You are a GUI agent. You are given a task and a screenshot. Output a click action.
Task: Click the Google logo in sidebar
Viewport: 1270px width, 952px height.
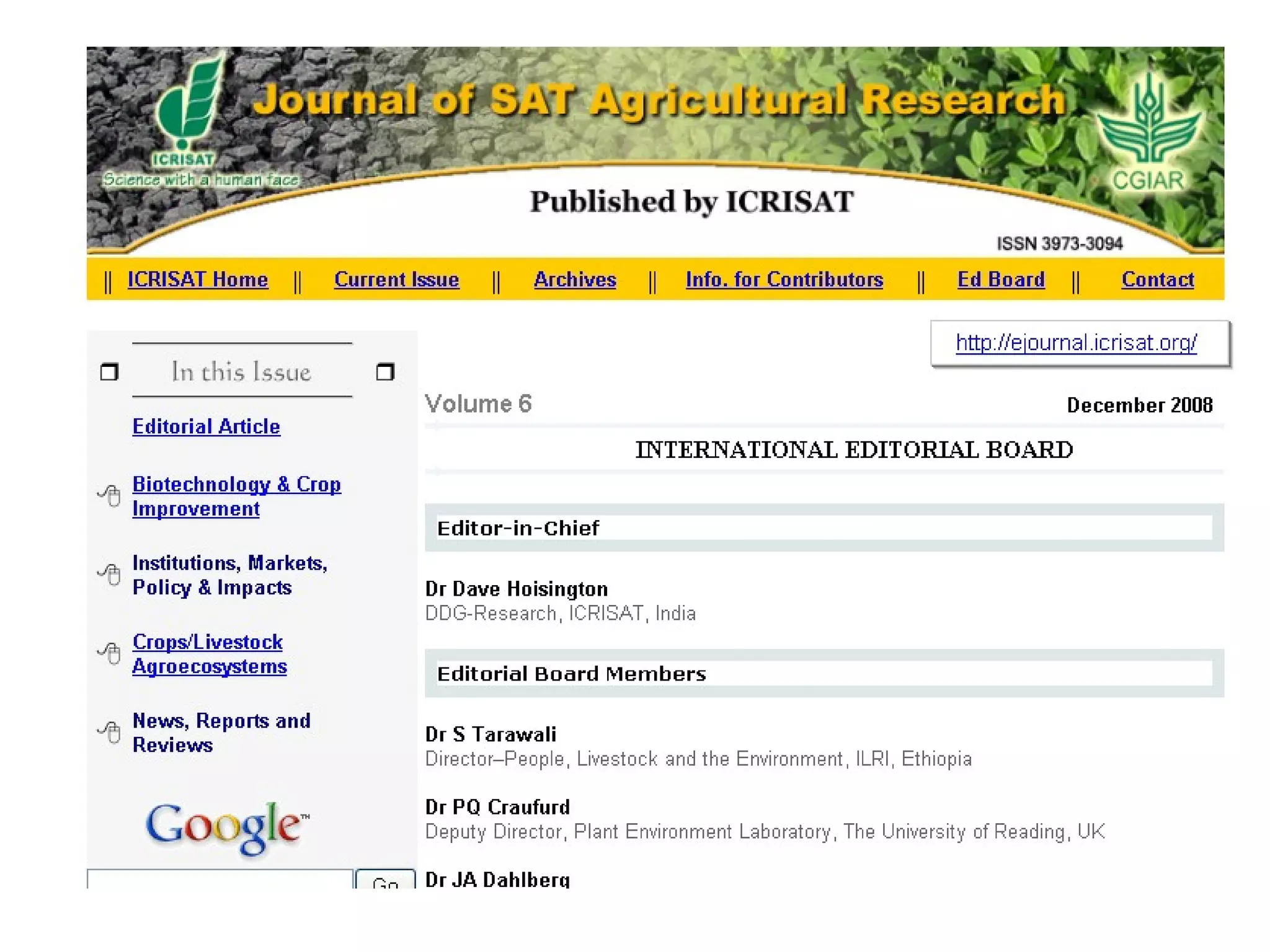(x=226, y=827)
